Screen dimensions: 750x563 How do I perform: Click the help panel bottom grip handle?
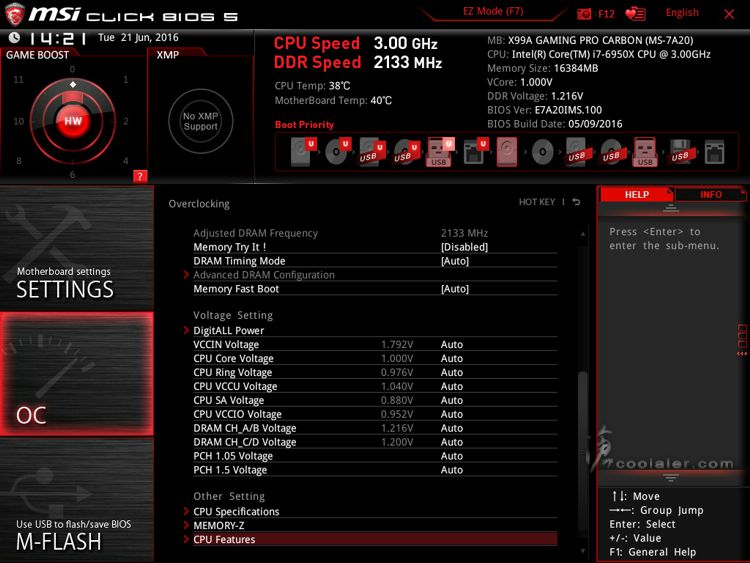671,477
